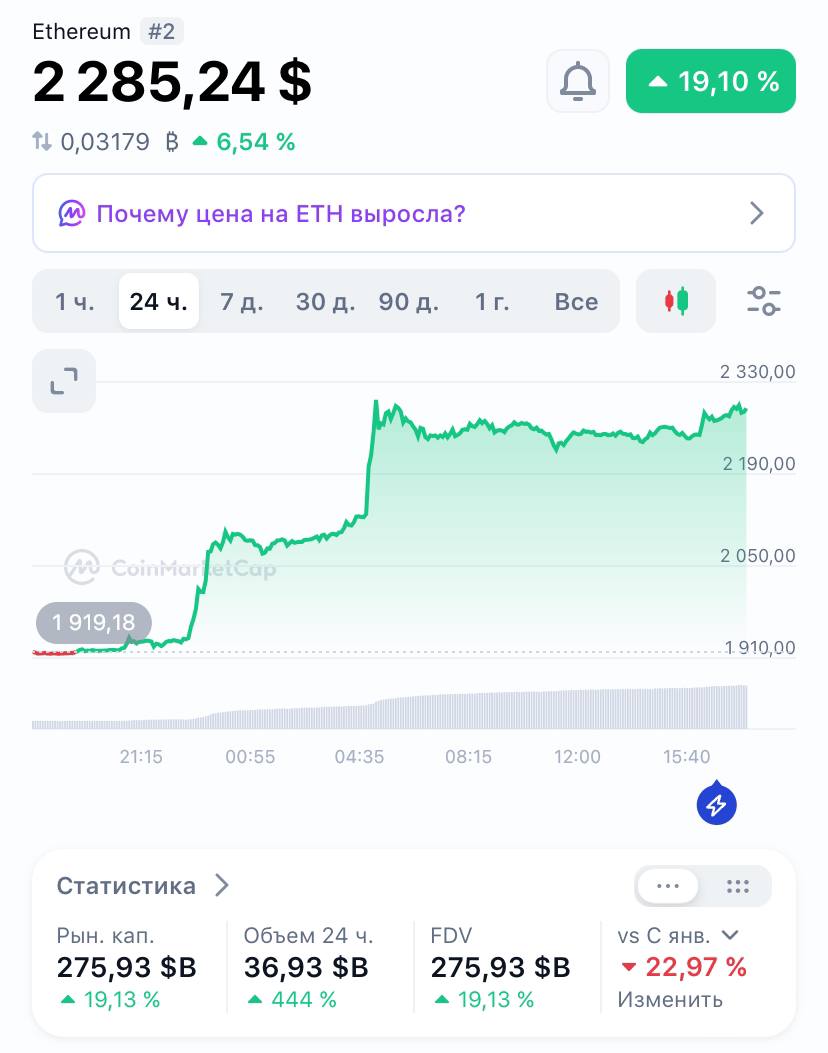828x1053 pixels.
Task: Tap the ETH/BTC swap arrows icon
Action: tap(42, 142)
